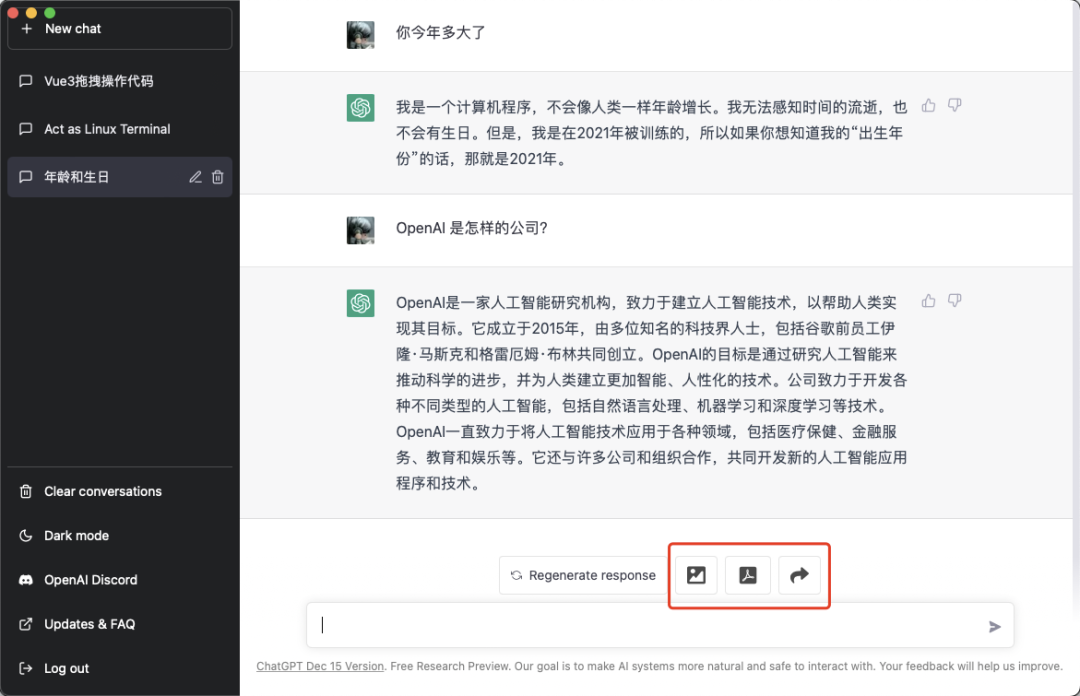Image resolution: width=1080 pixels, height=696 pixels.
Task: Click the ChatGPT logo beside the last reply
Action: click(x=360, y=302)
